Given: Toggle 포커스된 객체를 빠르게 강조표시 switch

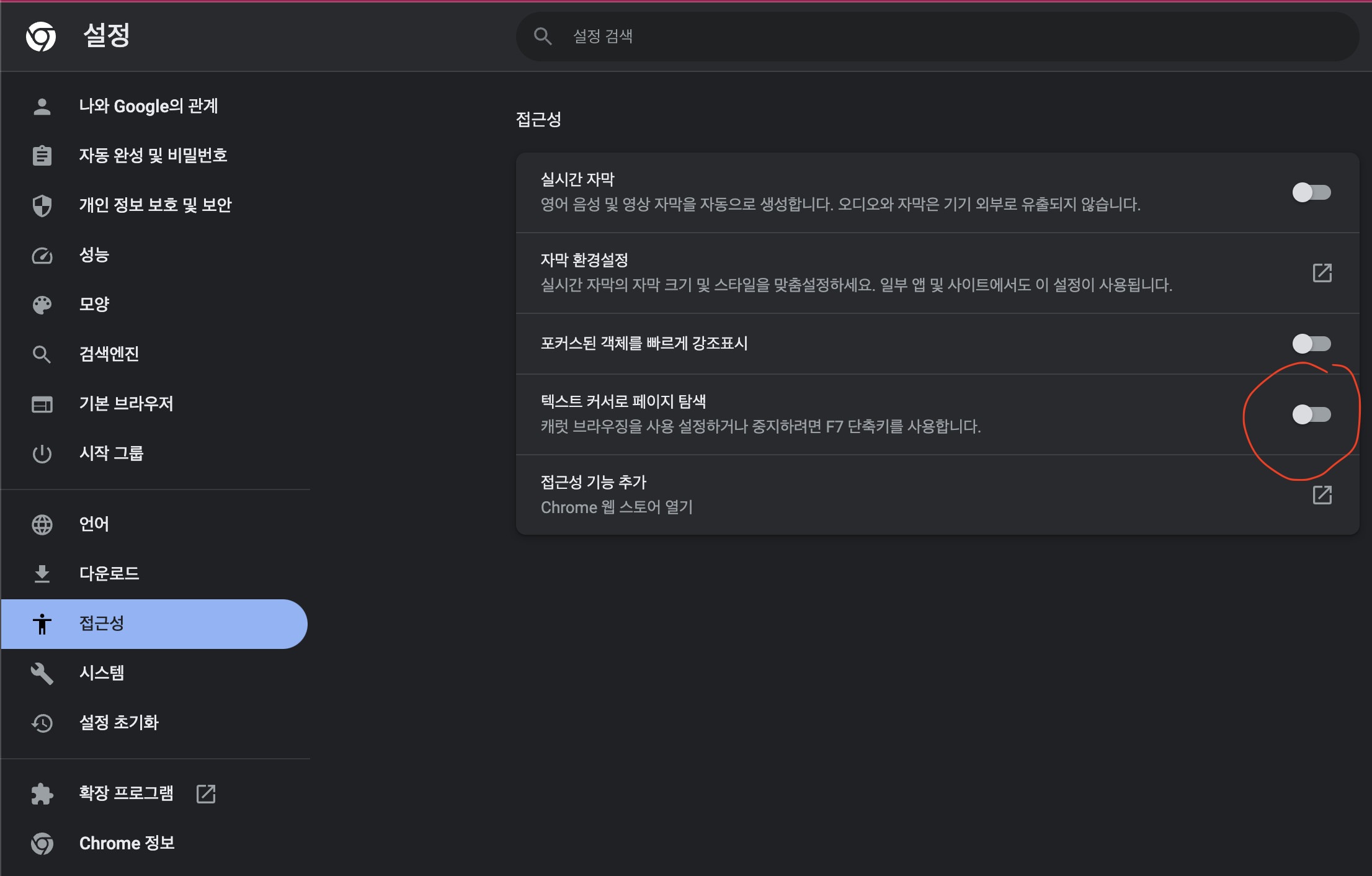Looking at the screenshot, I should pos(1311,343).
